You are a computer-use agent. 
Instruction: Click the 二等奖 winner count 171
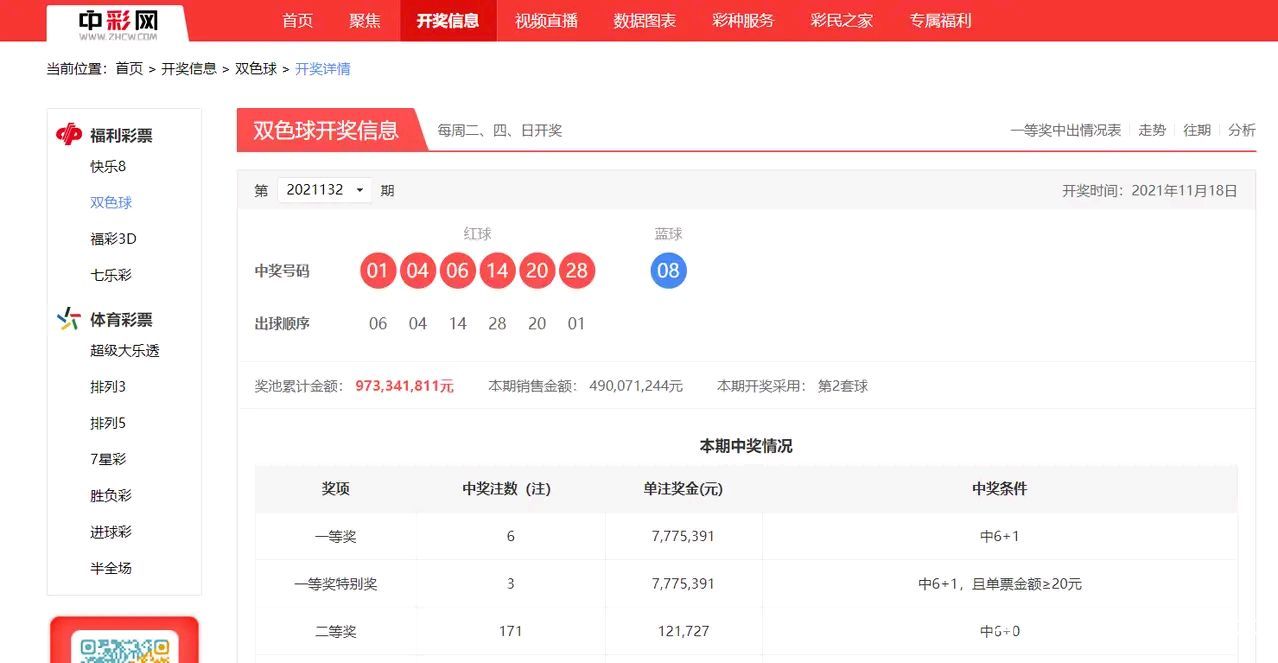(510, 632)
